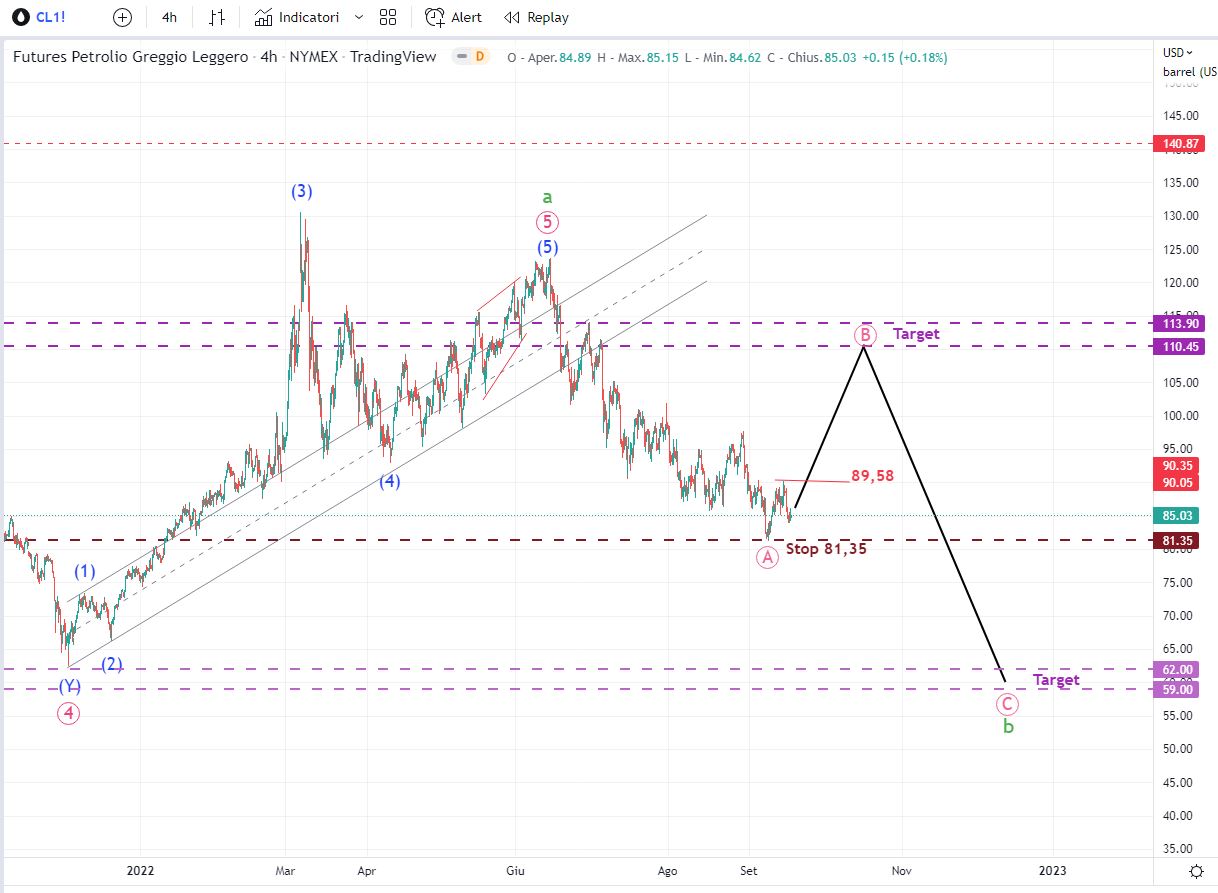Click the 85.03 current price label

pos(1177,516)
